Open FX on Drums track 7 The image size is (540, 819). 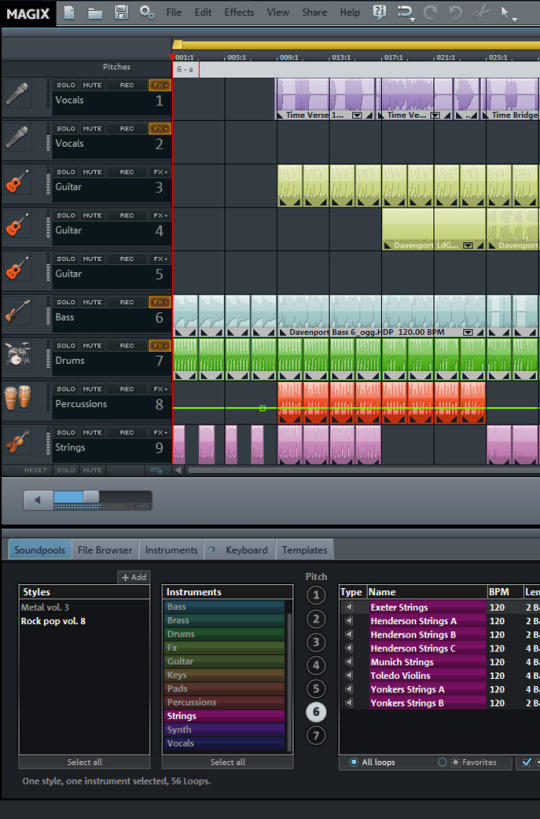(159, 345)
